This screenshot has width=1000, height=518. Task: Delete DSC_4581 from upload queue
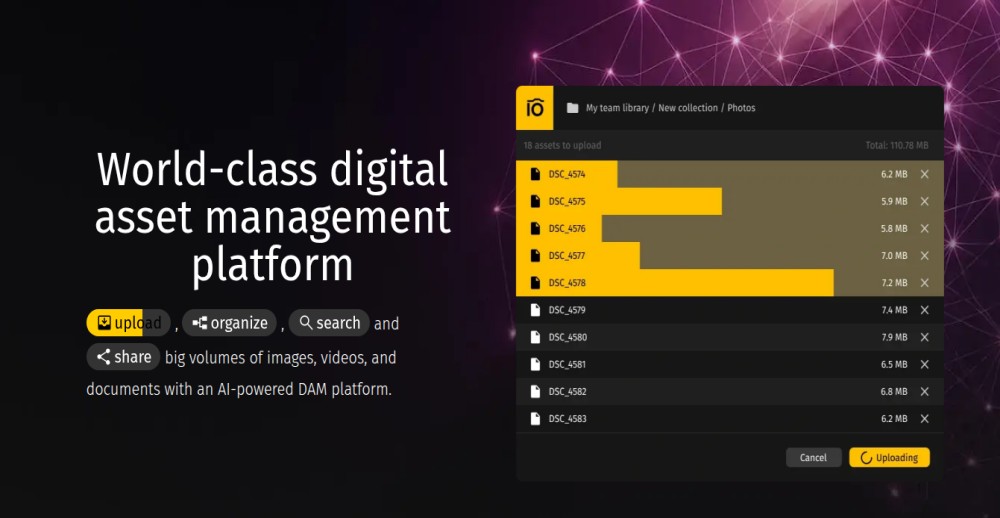click(924, 365)
